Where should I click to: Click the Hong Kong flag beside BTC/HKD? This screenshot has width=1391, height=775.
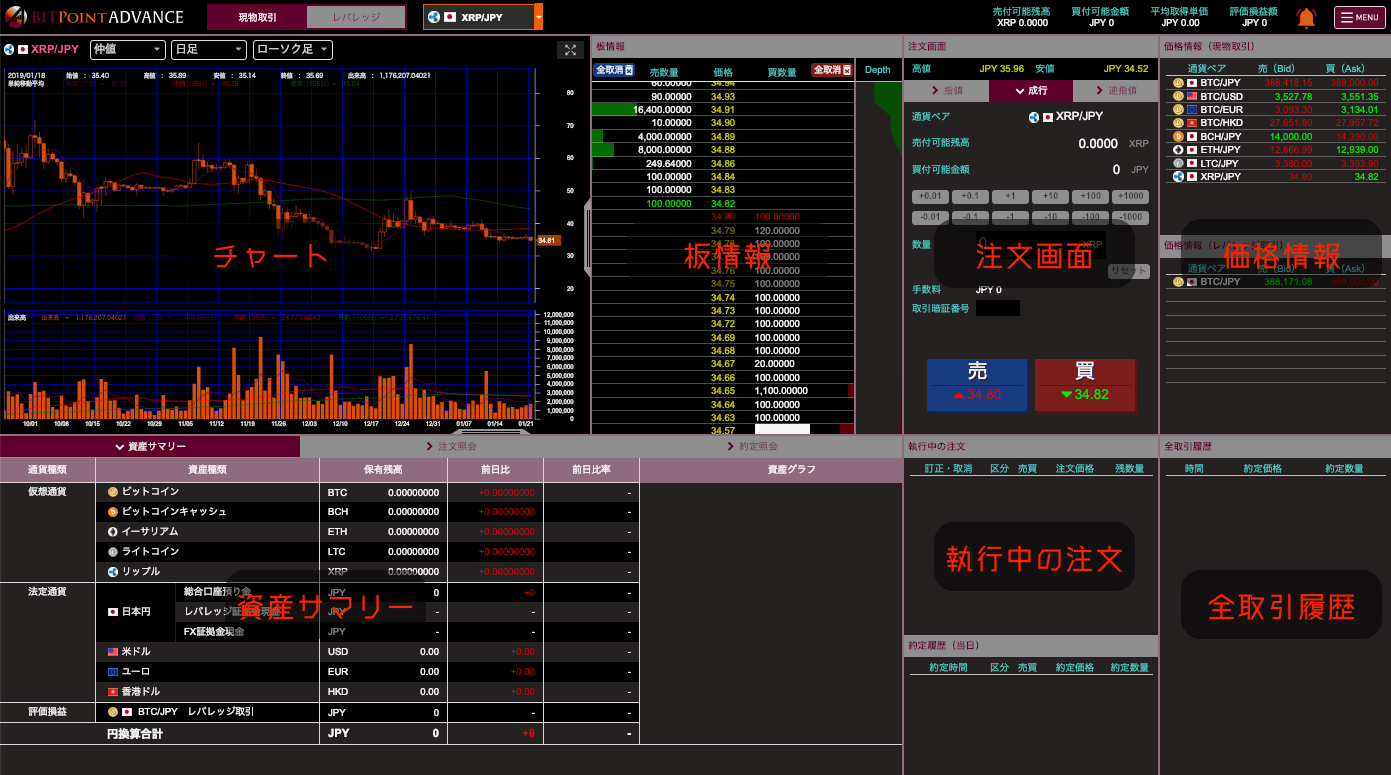click(x=1191, y=123)
